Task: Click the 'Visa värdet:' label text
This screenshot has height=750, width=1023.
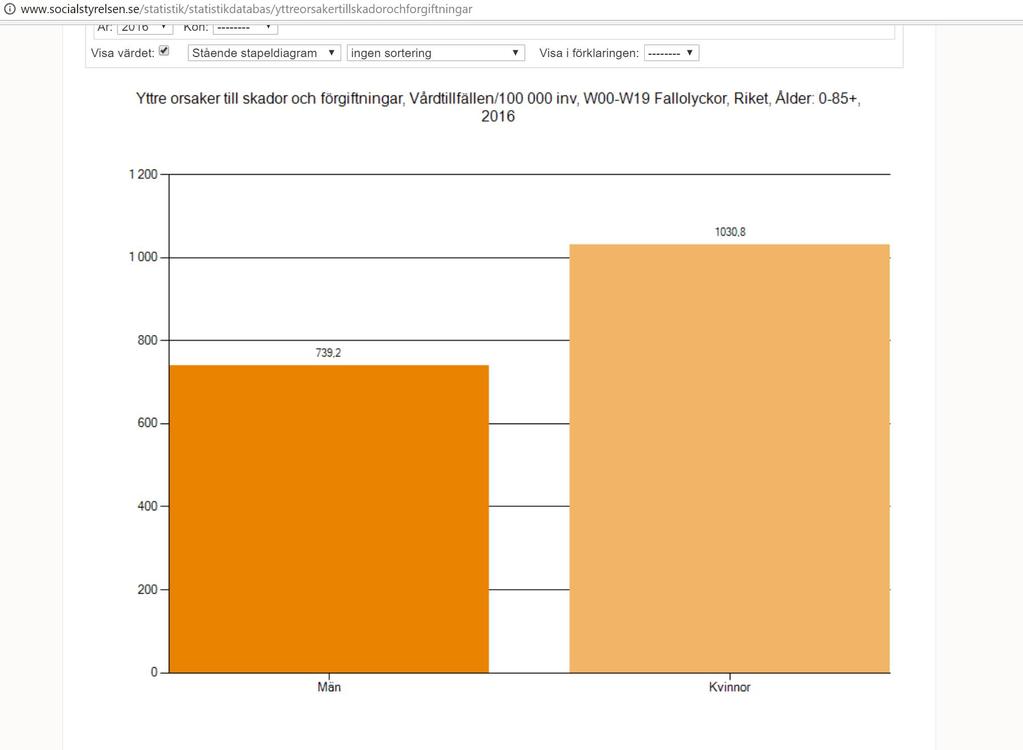Action: [x=123, y=53]
